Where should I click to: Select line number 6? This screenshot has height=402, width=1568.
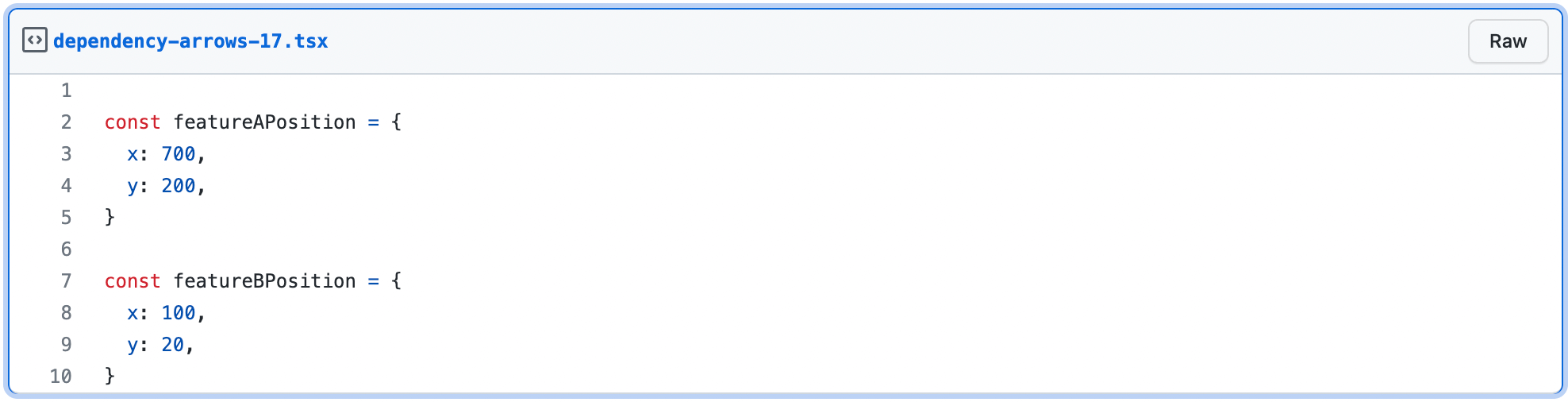(67, 249)
